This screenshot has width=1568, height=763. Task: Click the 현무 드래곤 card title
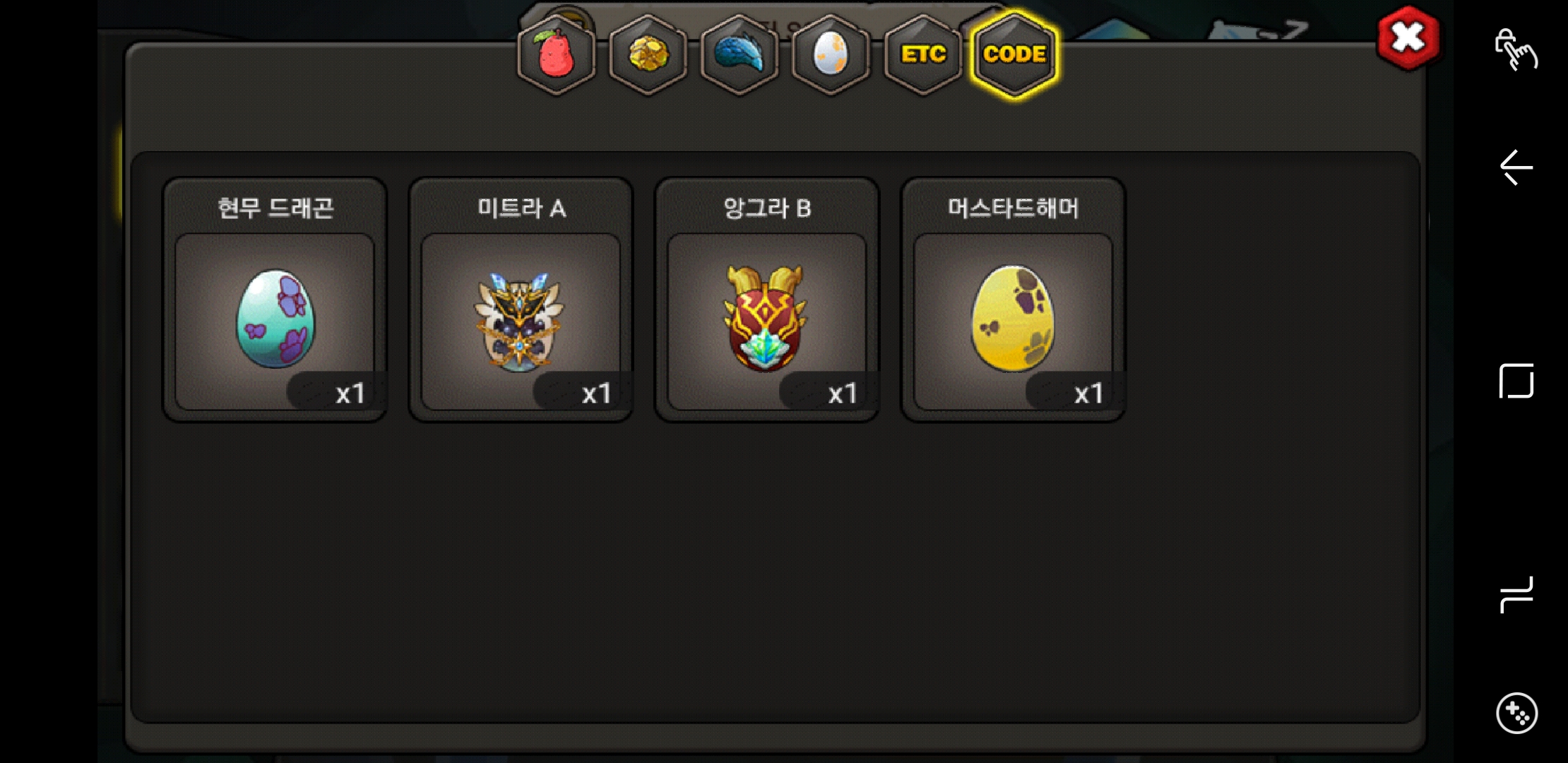pyautogui.click(x=275, y=208)
